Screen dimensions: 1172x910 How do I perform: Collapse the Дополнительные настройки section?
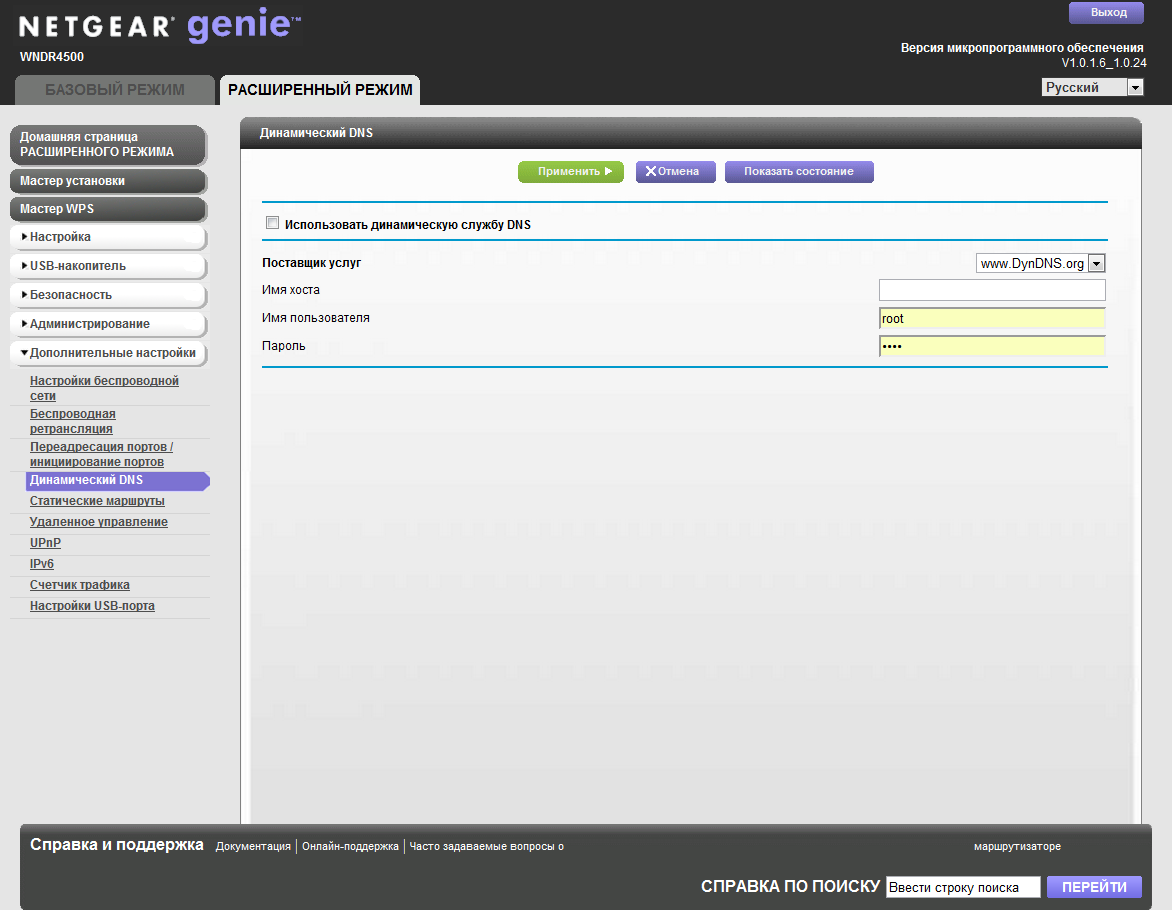107,353
